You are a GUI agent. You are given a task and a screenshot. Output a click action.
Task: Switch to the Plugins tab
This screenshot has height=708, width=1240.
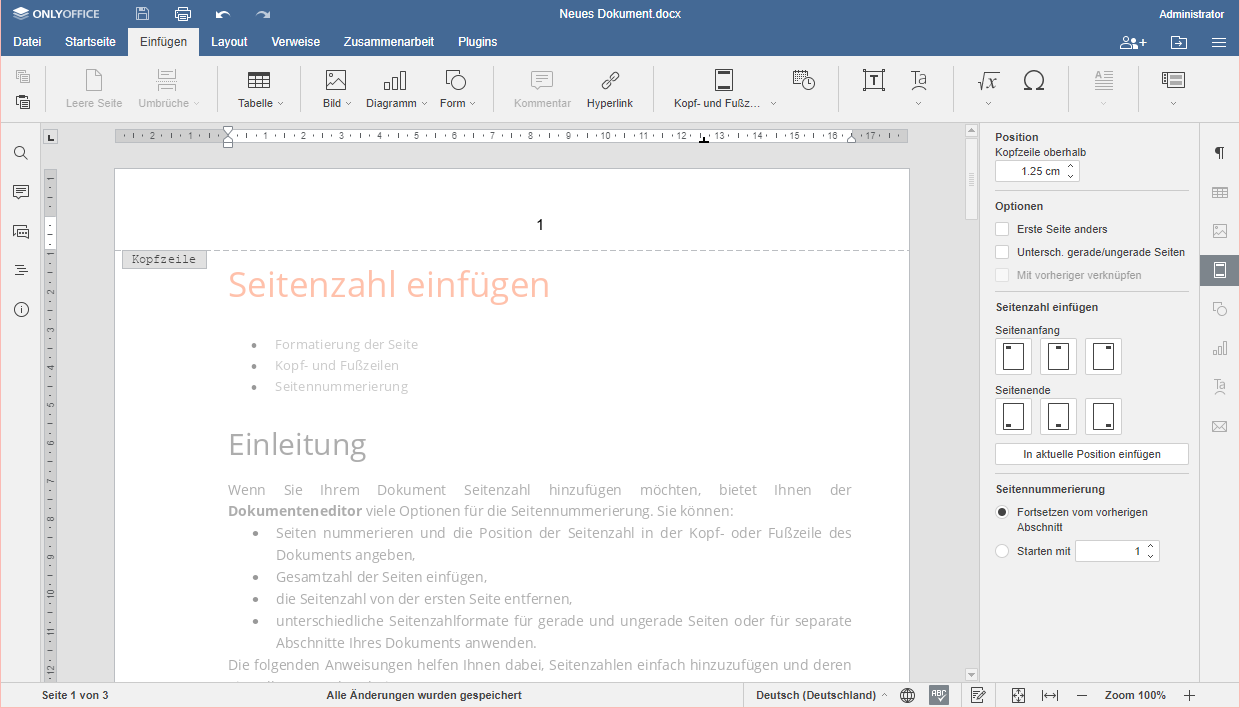[478, 42]
